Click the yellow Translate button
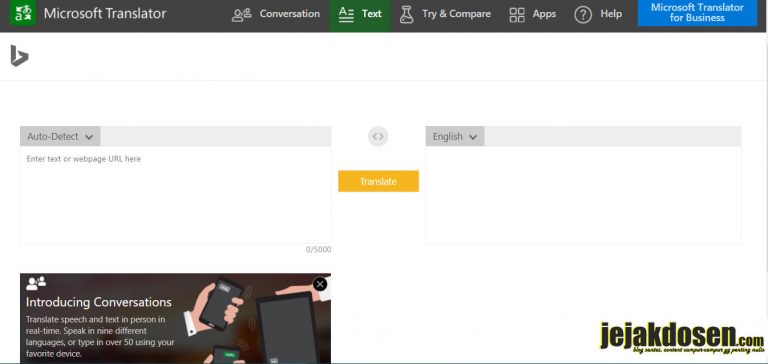This screenshot has height=364, width=768. [378, 181]
